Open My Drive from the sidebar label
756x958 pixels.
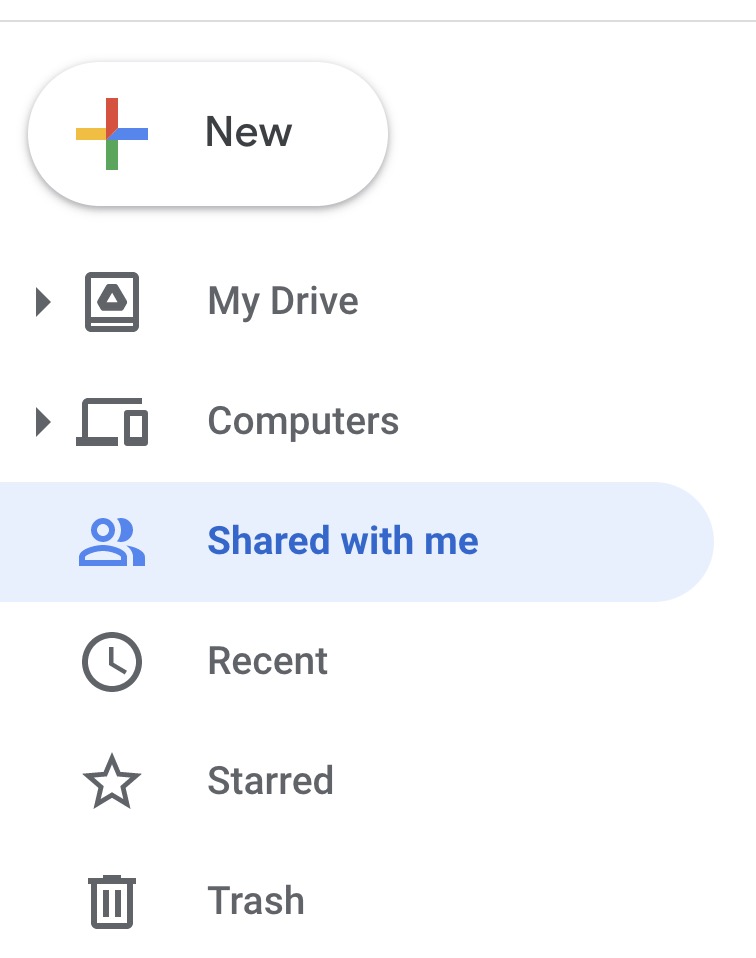(283, 301)
